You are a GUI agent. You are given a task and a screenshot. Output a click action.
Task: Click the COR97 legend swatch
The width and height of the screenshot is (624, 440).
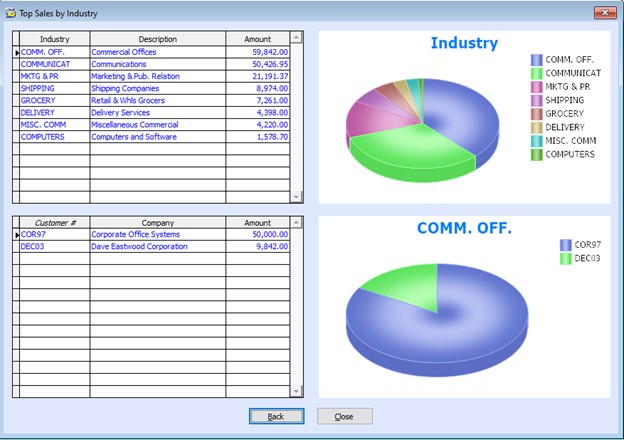pyautogui.click(x=566, y=245)
